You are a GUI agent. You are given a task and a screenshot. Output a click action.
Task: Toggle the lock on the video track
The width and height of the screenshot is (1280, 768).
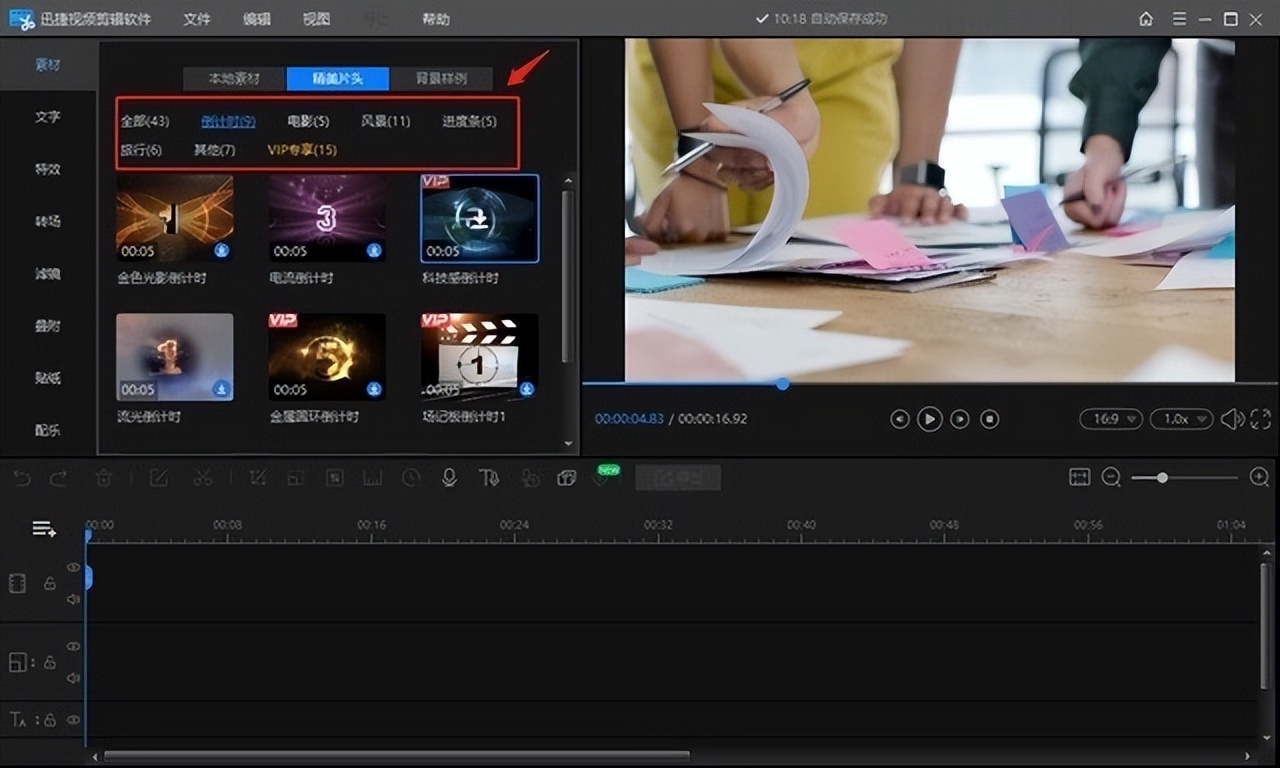tap(49, 583)
